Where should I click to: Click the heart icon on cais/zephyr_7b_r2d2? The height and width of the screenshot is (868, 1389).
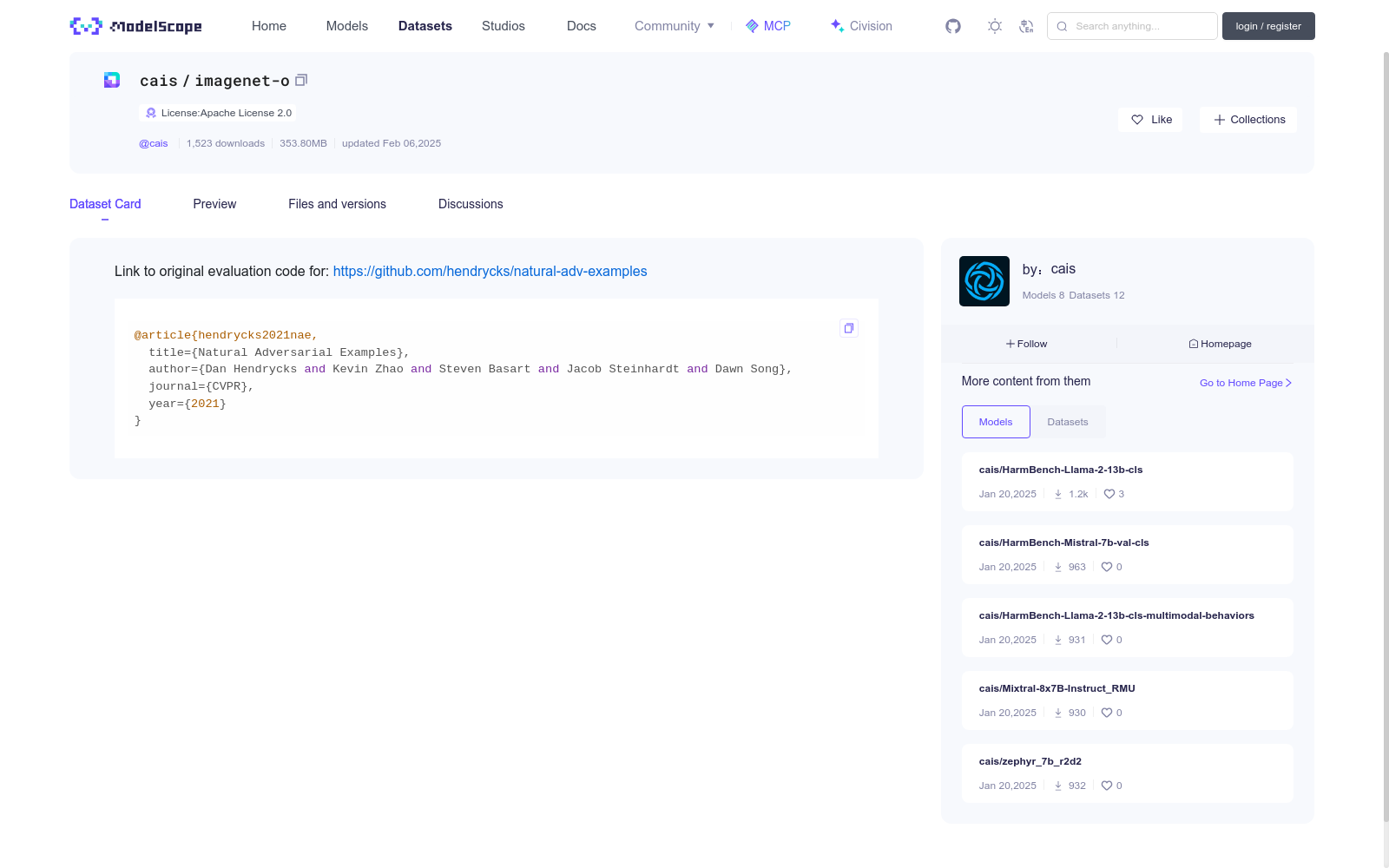pyautogui.click(x=1107, y=786)
